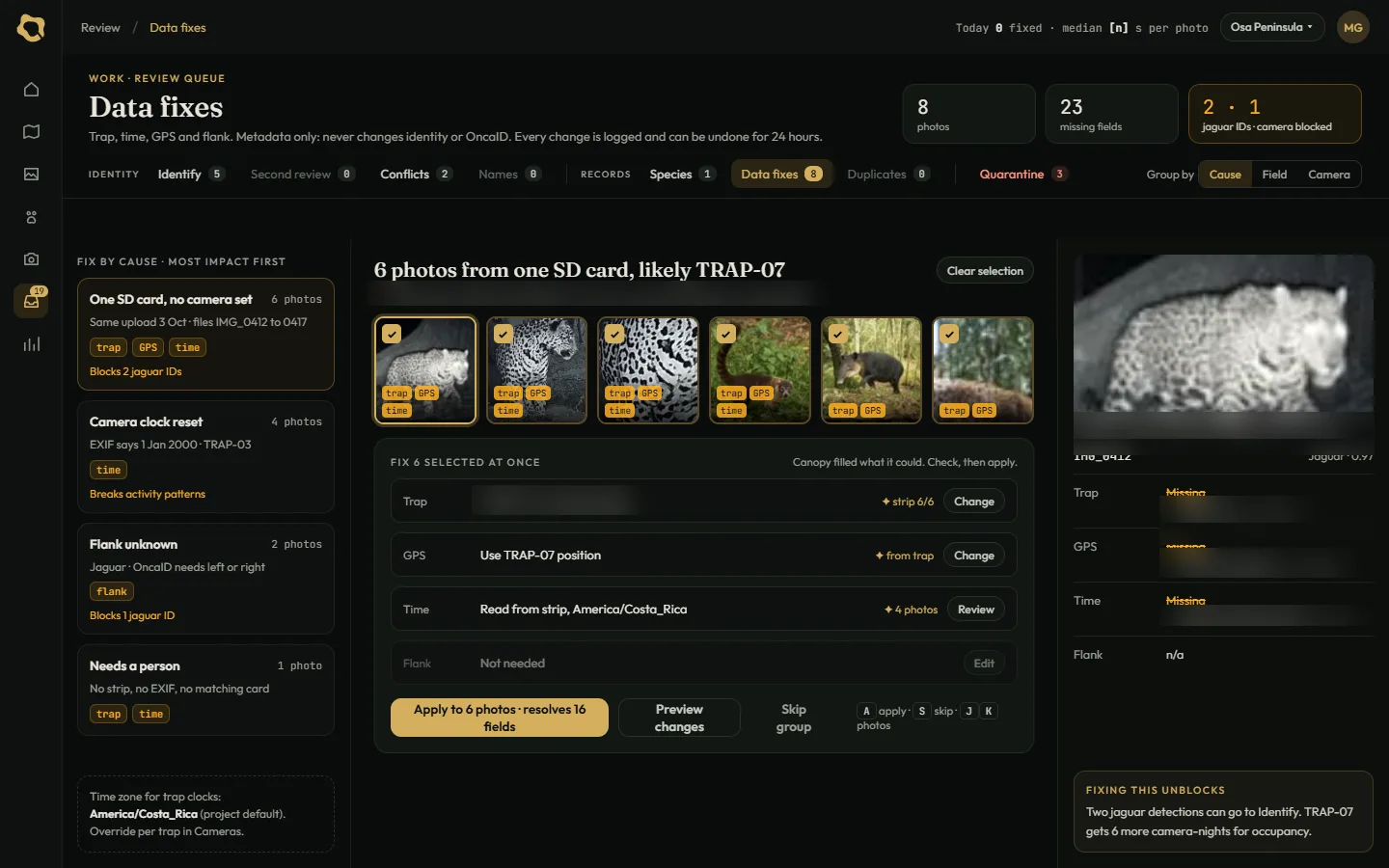Open the map view from the sidebar
The height and width of the screenshot is (868, 1389).
[x=31, y=132]
